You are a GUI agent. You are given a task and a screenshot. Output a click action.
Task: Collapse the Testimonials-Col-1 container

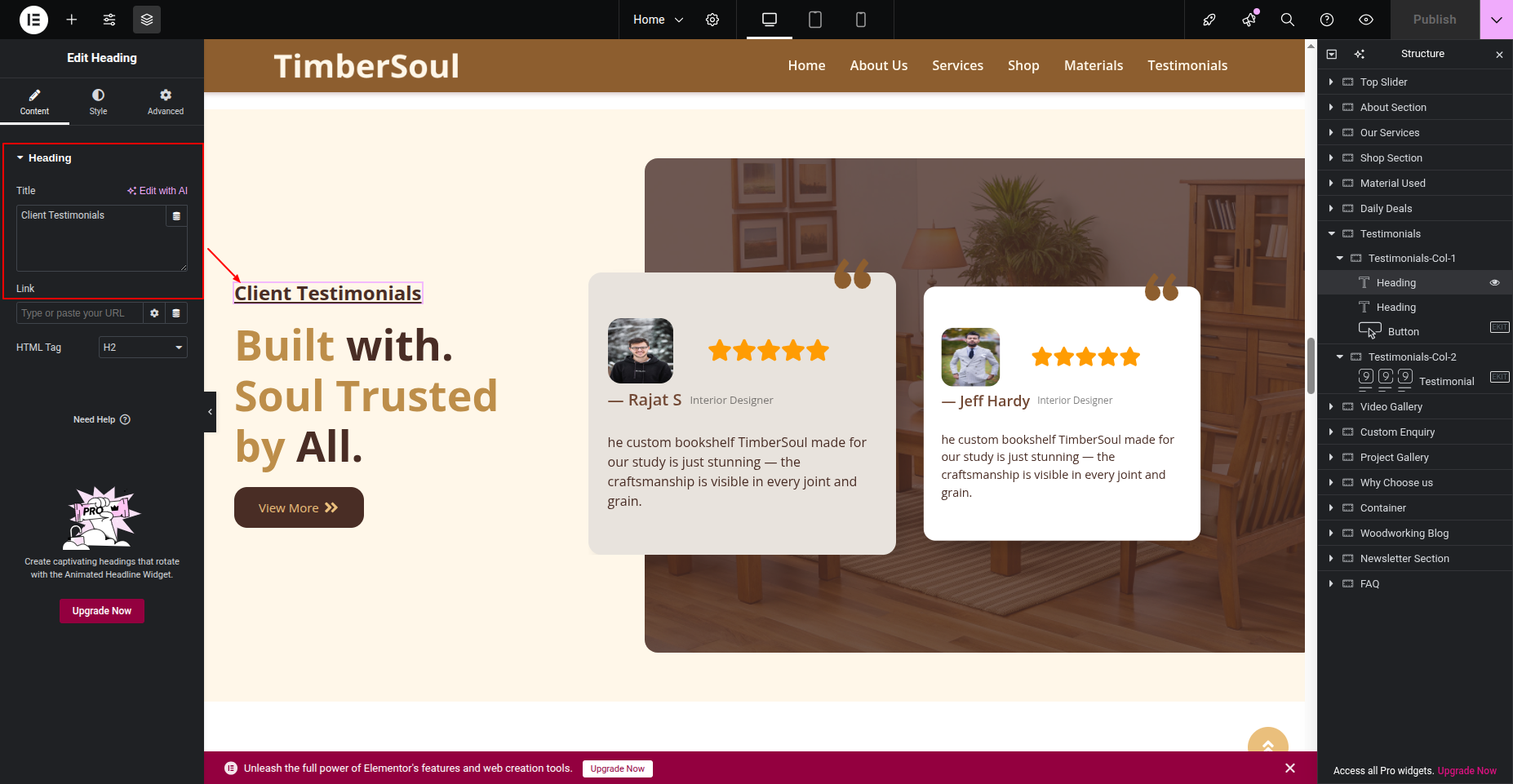pos(1339,258)
